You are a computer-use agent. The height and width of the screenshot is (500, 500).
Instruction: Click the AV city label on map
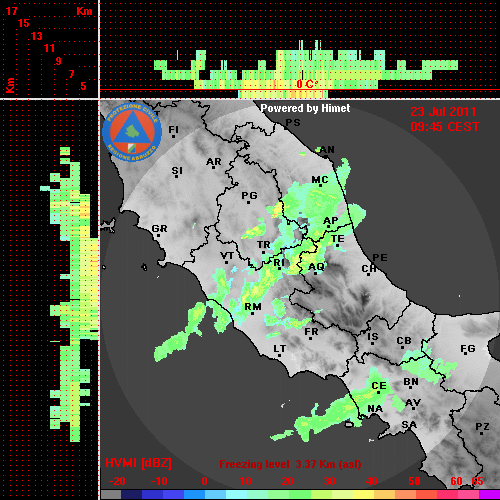click(413, 403)
